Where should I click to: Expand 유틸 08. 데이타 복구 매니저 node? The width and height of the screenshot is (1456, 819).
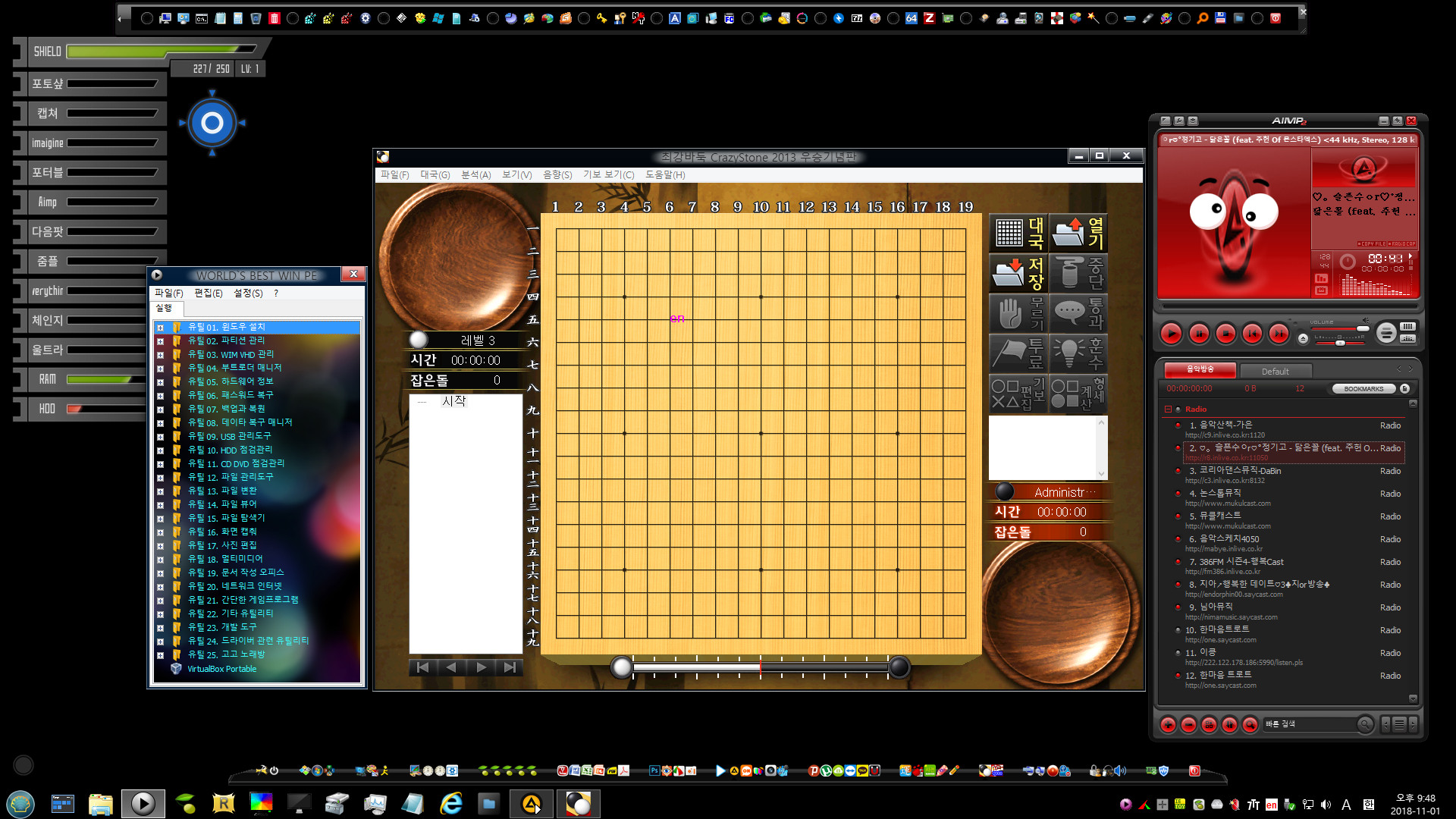pyautogui.click(x=160, y=423)
